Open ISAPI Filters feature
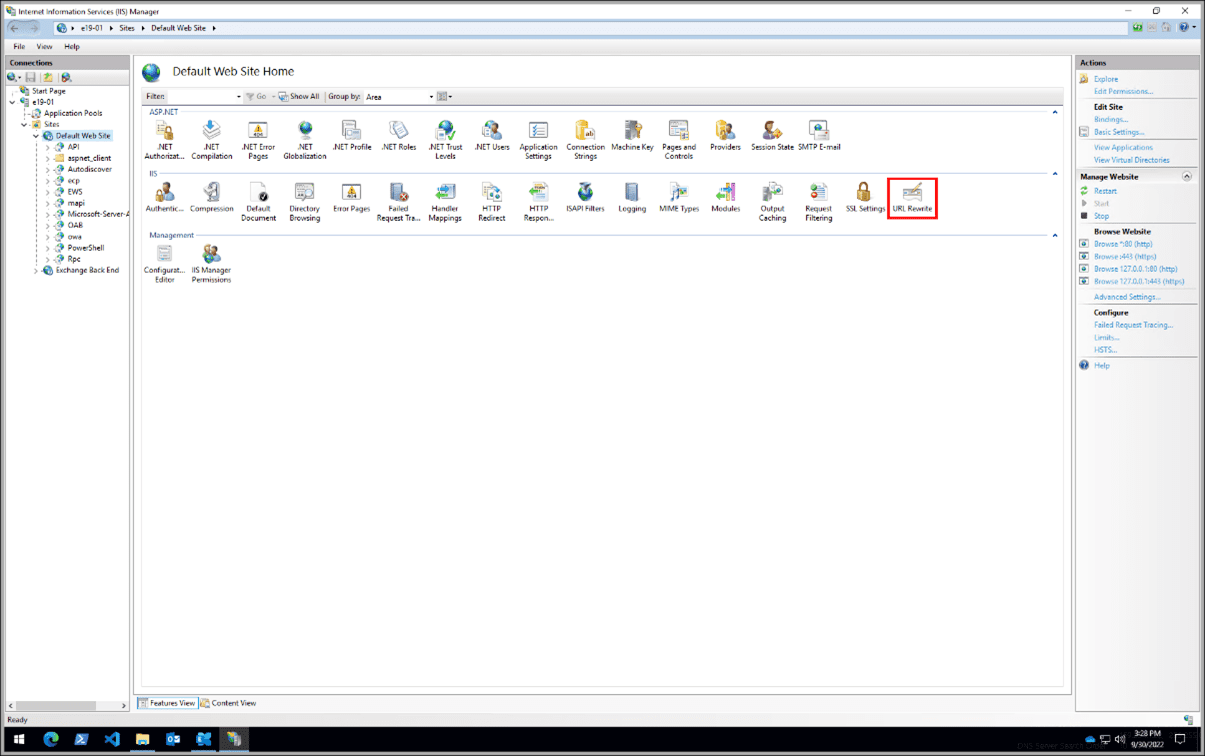Viewport: 1205px width, 756px height. [x=585, y=198]
